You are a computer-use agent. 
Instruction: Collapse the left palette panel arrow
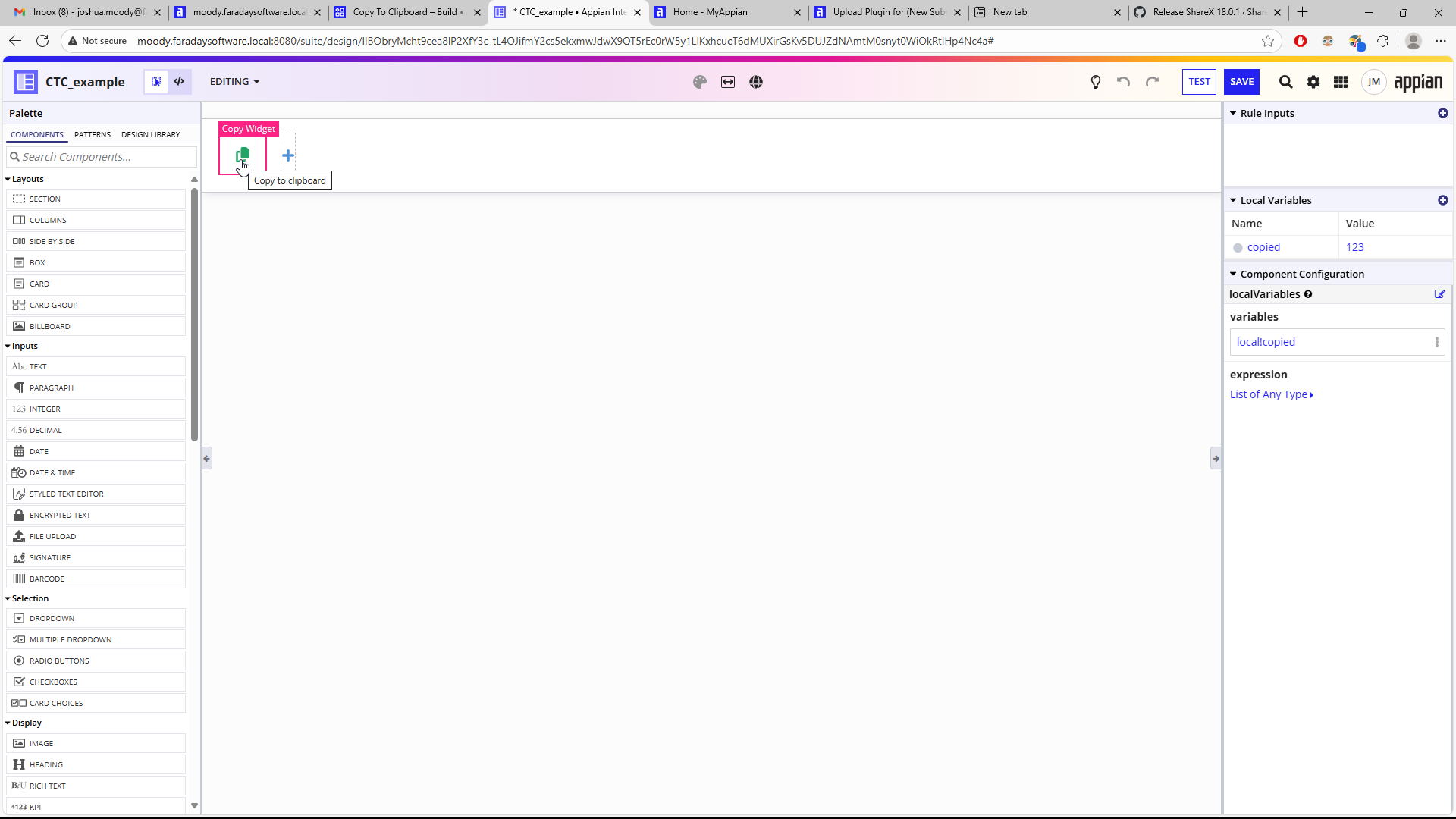[206, 459]
